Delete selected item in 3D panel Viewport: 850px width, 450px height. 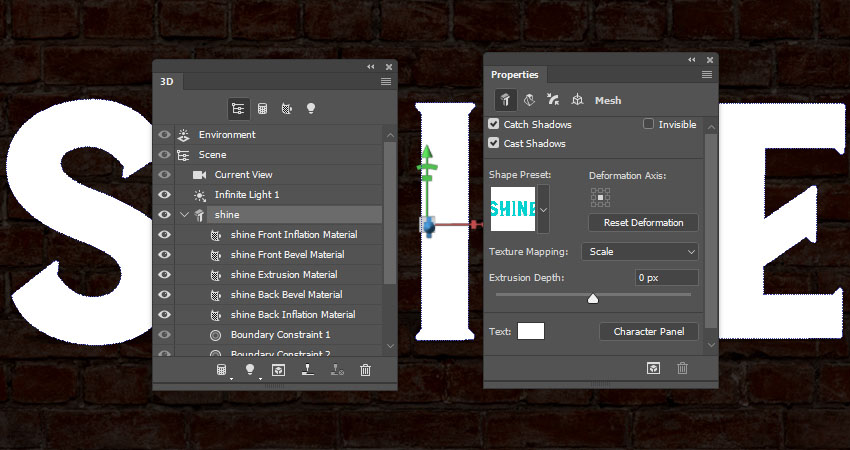(365, 370)
